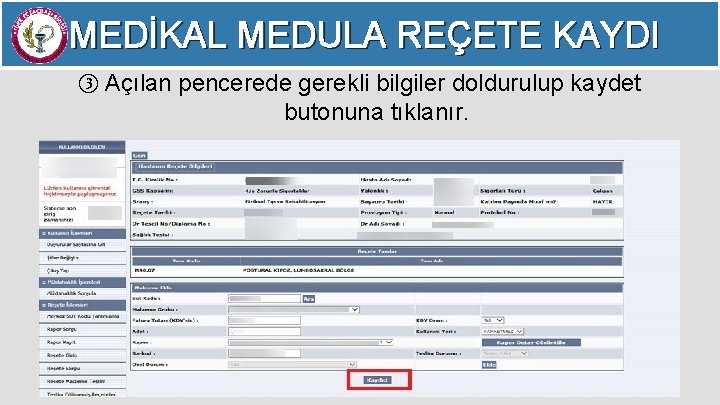720x405 pixels.
Task: Click the 'HAYIR' value in patient info
Action: [x=602, y=202]
